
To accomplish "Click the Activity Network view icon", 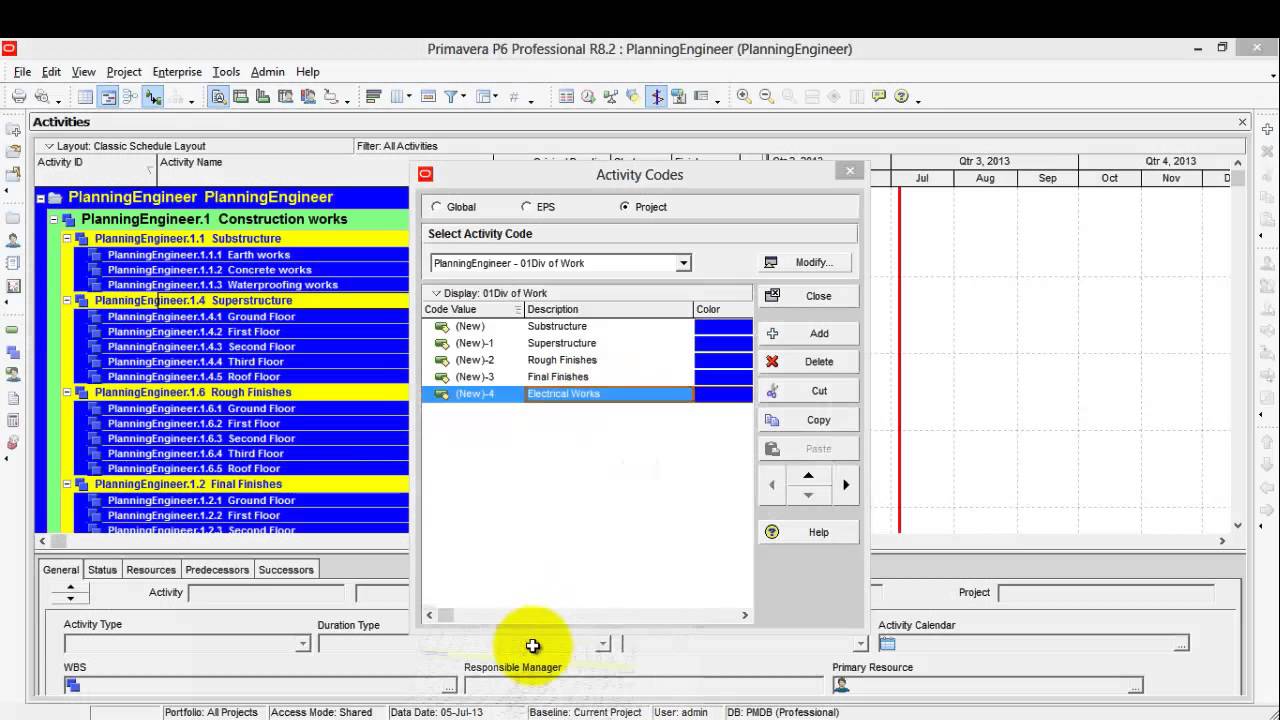I will coord(131,97).
